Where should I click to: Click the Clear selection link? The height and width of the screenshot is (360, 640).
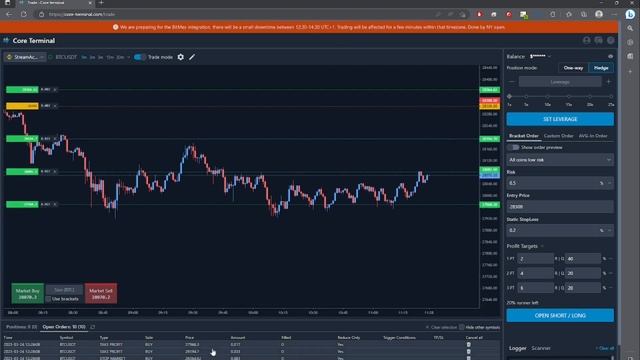click(441, 327)
